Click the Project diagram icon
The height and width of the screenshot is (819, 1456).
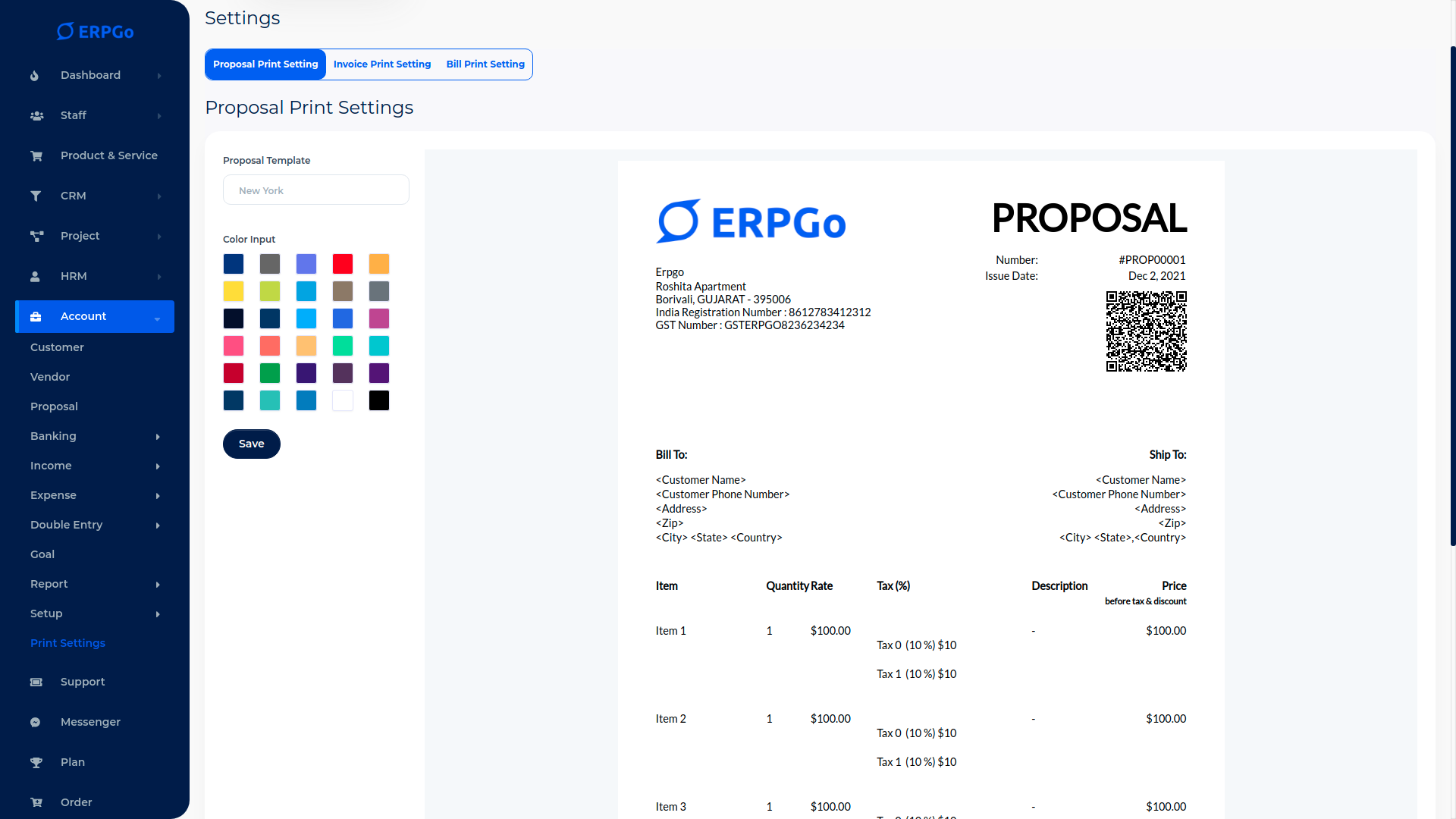pos(36,237)
